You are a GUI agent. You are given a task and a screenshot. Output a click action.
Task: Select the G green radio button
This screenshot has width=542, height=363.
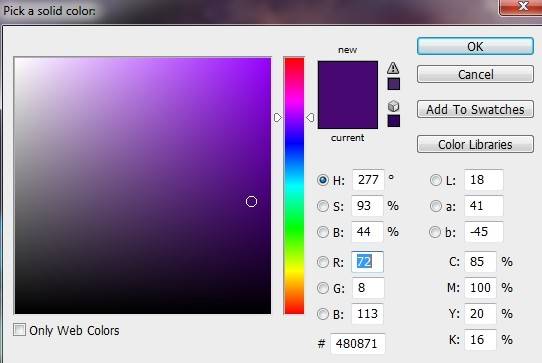[x=323, y=288]
